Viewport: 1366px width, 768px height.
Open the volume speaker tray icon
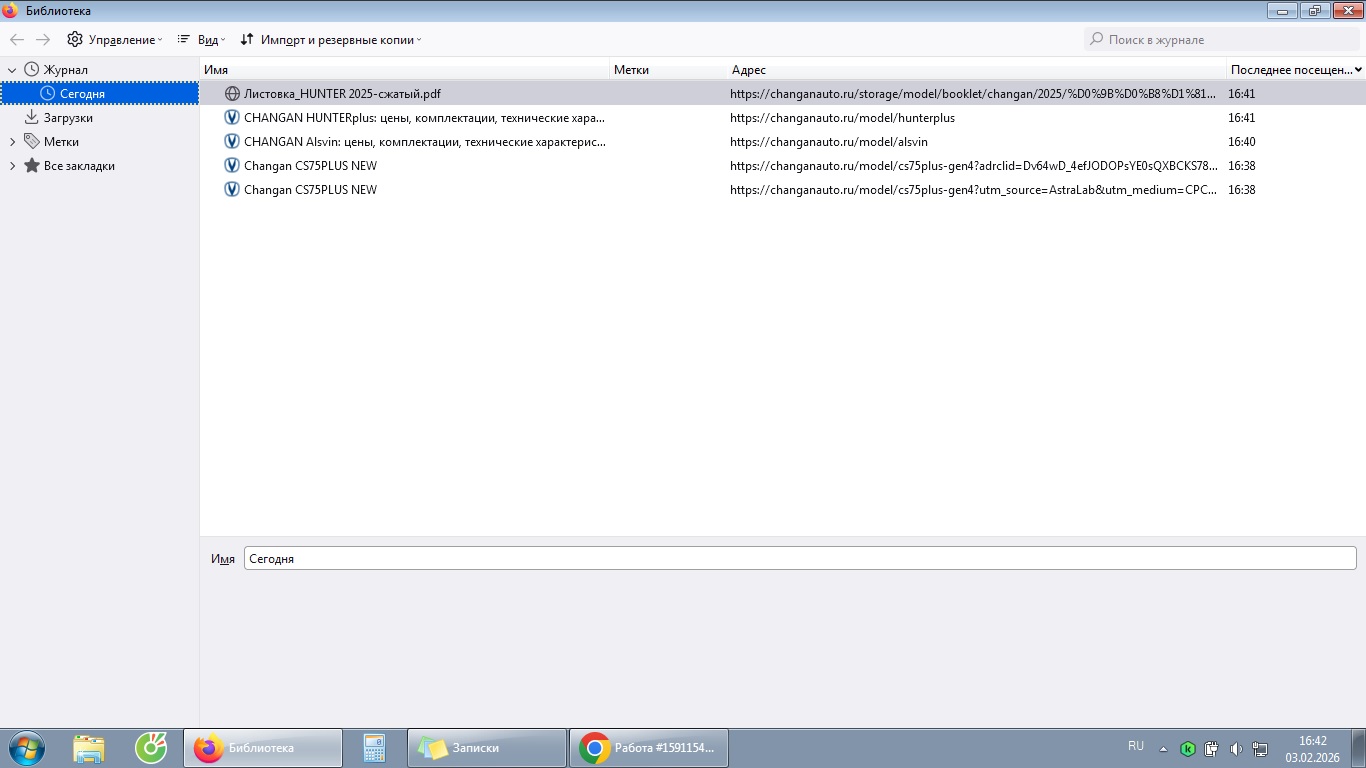1236,749
